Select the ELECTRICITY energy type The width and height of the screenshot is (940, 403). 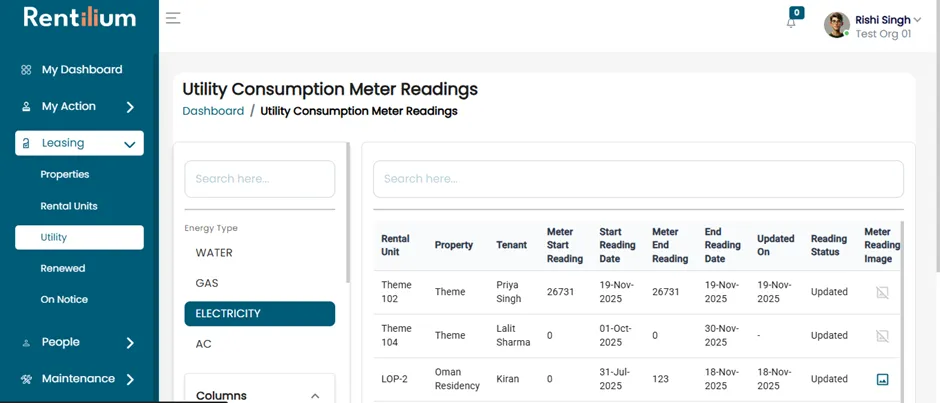coord(260,314)
